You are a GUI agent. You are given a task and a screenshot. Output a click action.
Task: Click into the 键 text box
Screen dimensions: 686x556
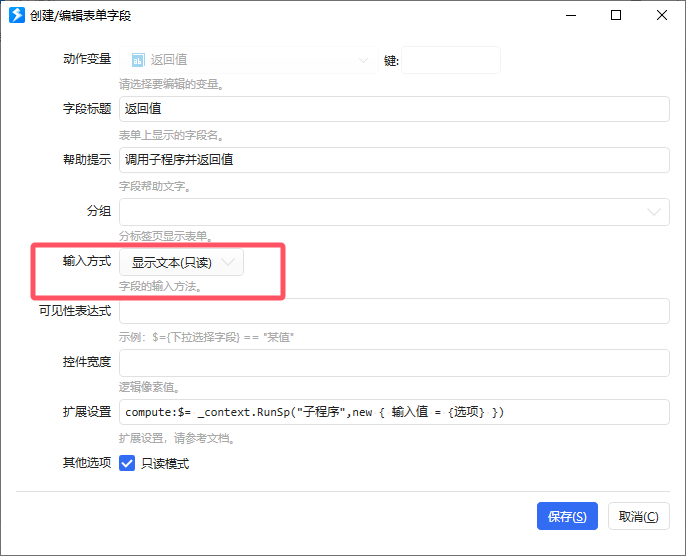(x=451, y=60)
